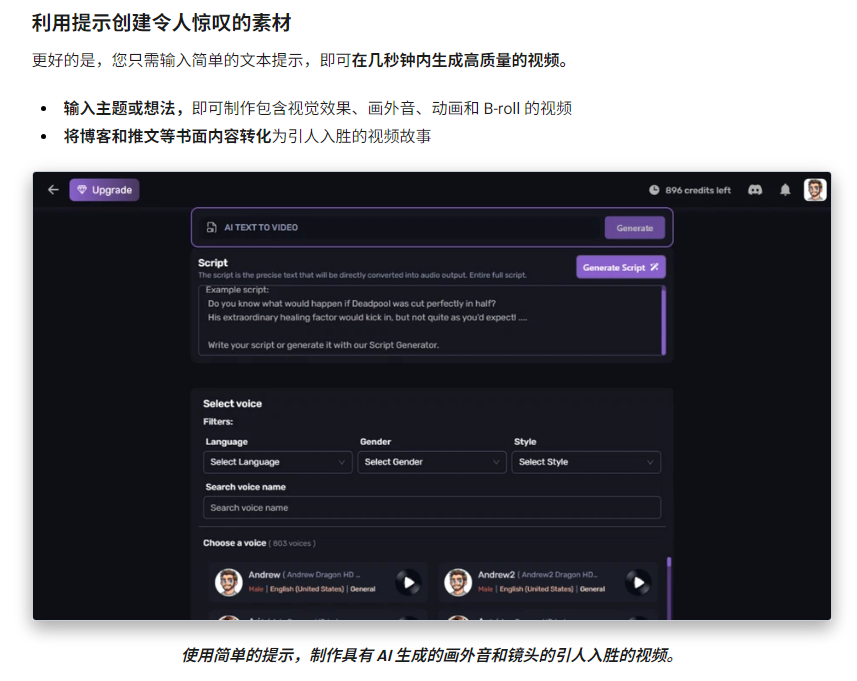The width and height of the screenshot is (857, 681).
Task: Select Andrew's voice avatar
Action: click(229, 582)
